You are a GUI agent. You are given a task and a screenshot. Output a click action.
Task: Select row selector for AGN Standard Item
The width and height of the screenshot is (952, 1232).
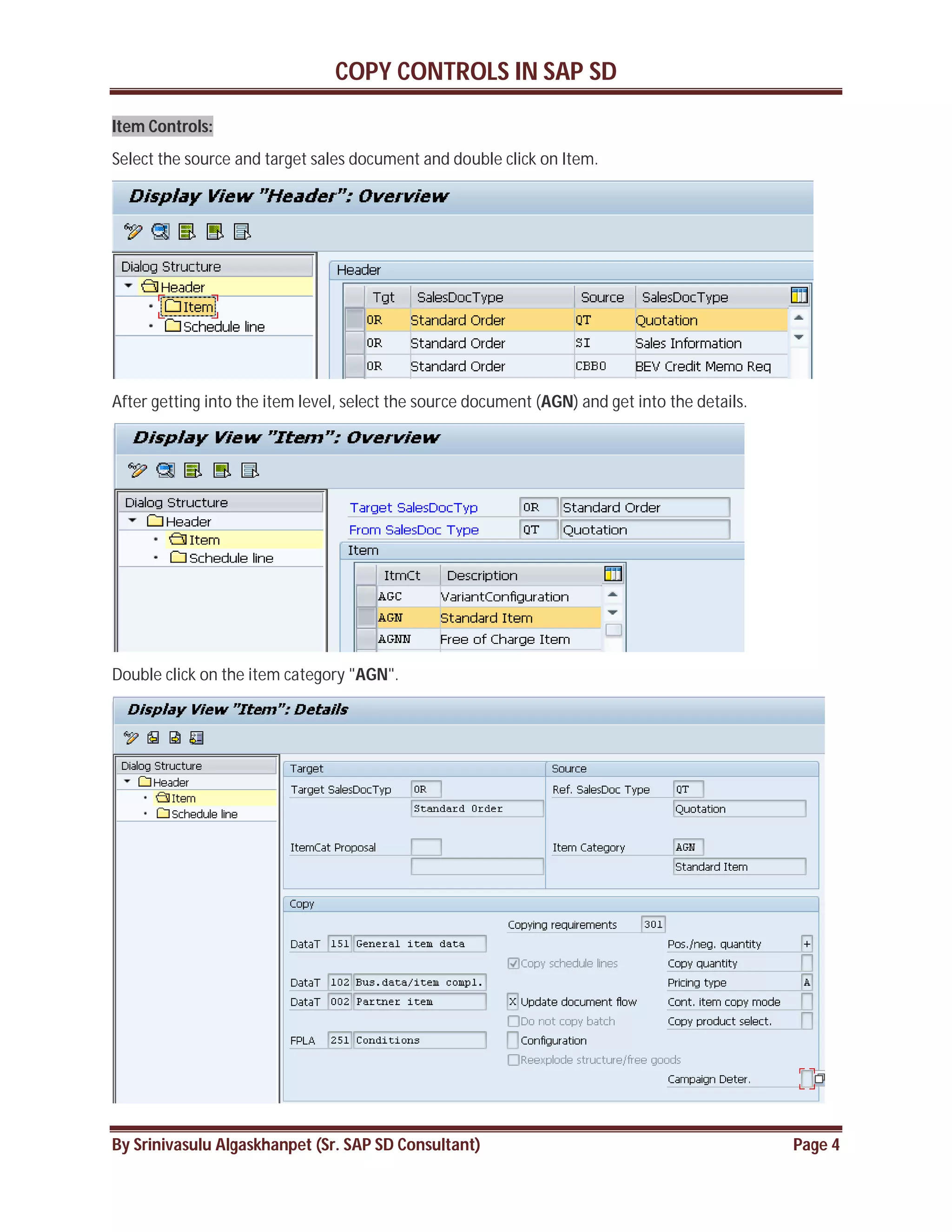pyautogui.click(x=367, y=618)
